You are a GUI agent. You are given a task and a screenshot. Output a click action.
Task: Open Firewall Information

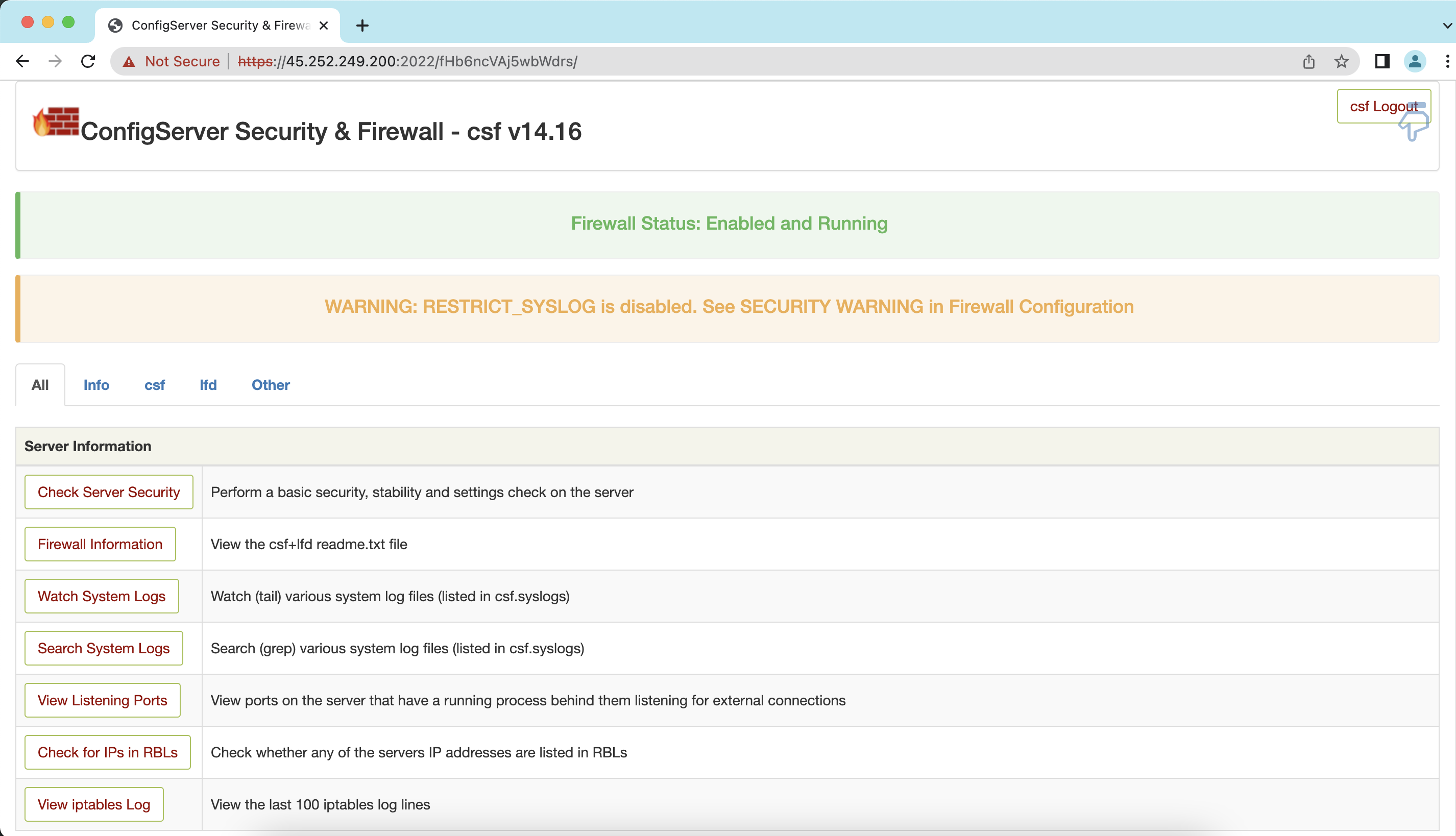pos(100,544)
